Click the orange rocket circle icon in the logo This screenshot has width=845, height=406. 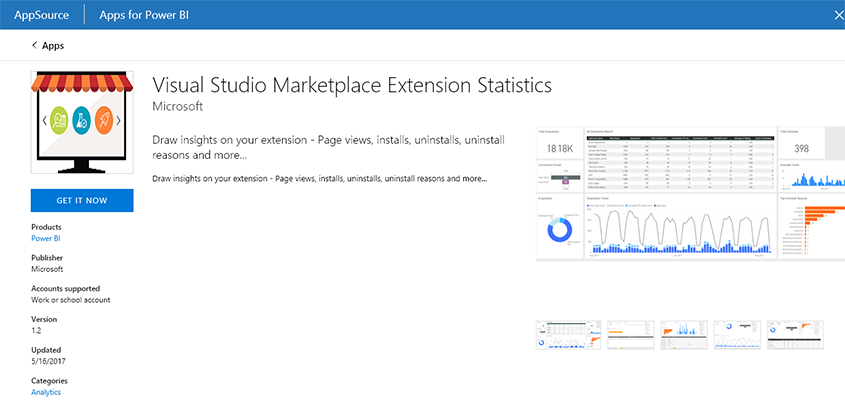(x=103, y=120)
